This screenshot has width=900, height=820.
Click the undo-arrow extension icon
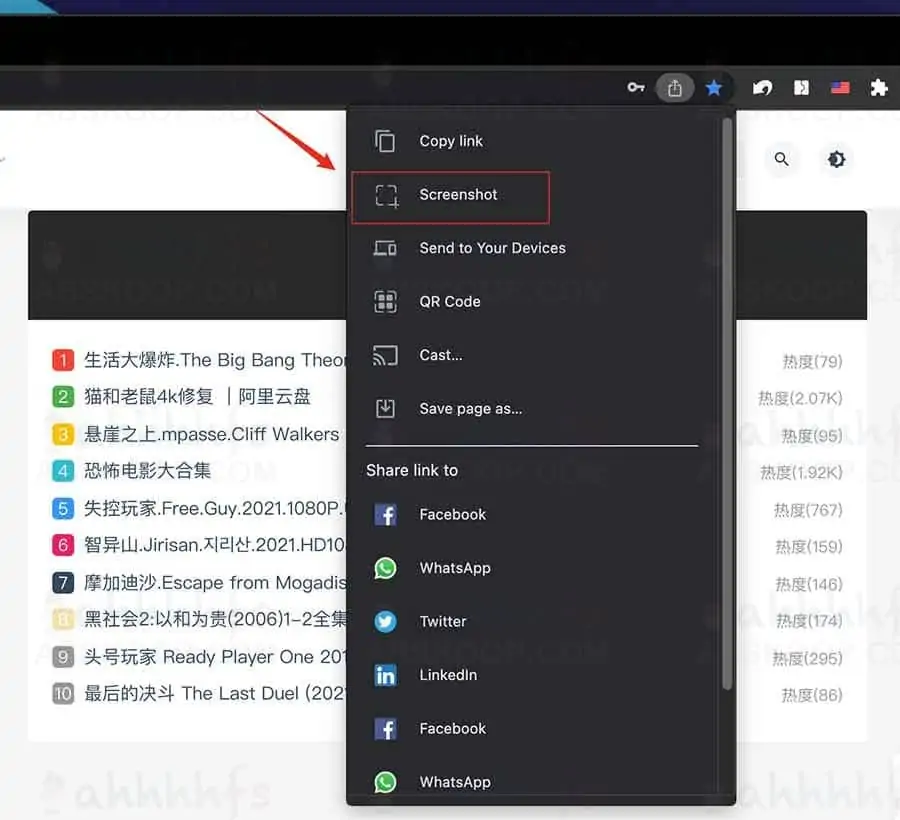point(762,88)
